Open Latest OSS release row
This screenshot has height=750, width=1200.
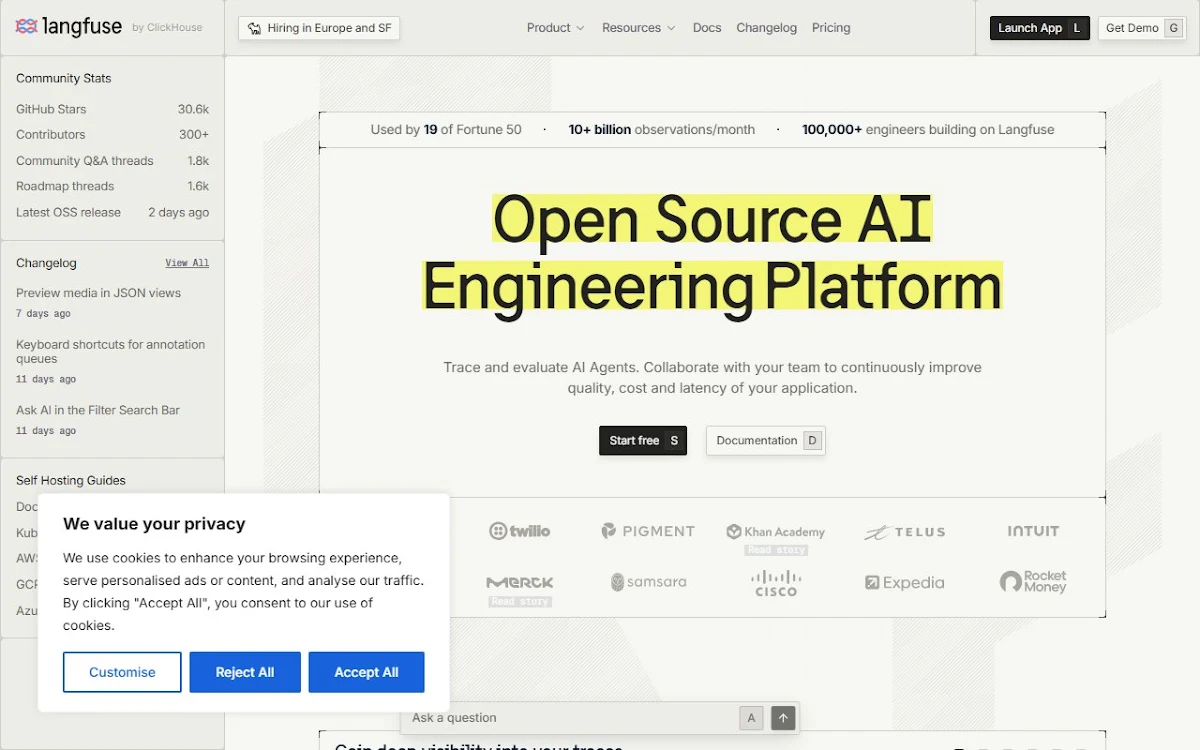112,212
